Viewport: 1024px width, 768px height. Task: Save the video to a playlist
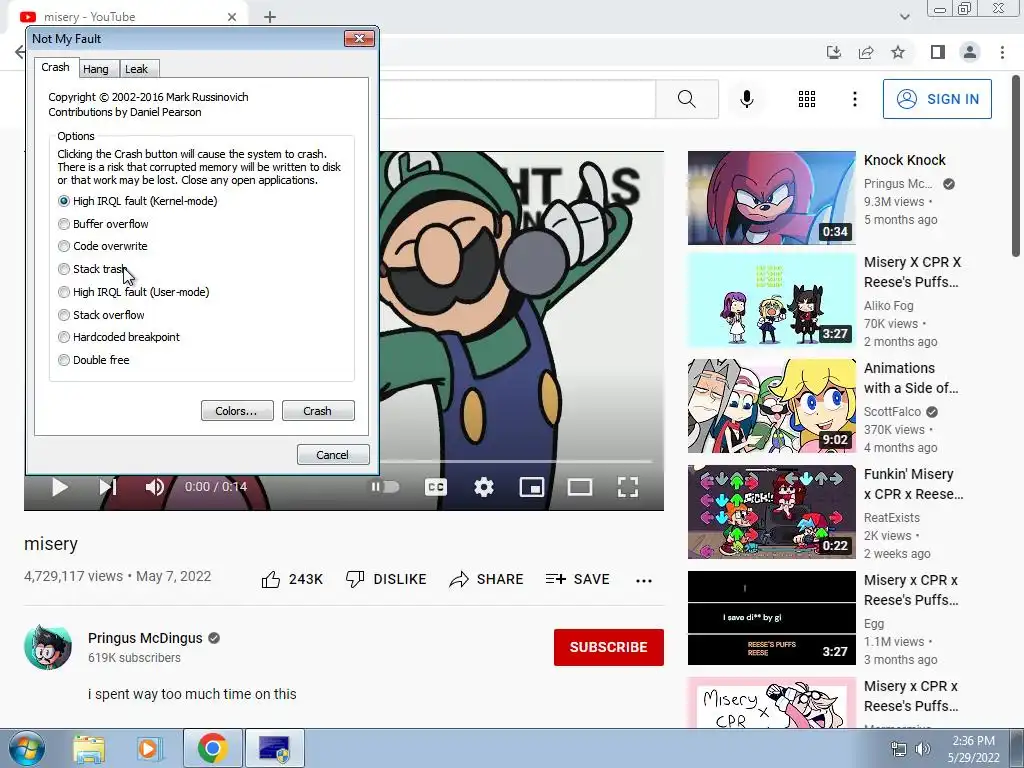[578, 579]
